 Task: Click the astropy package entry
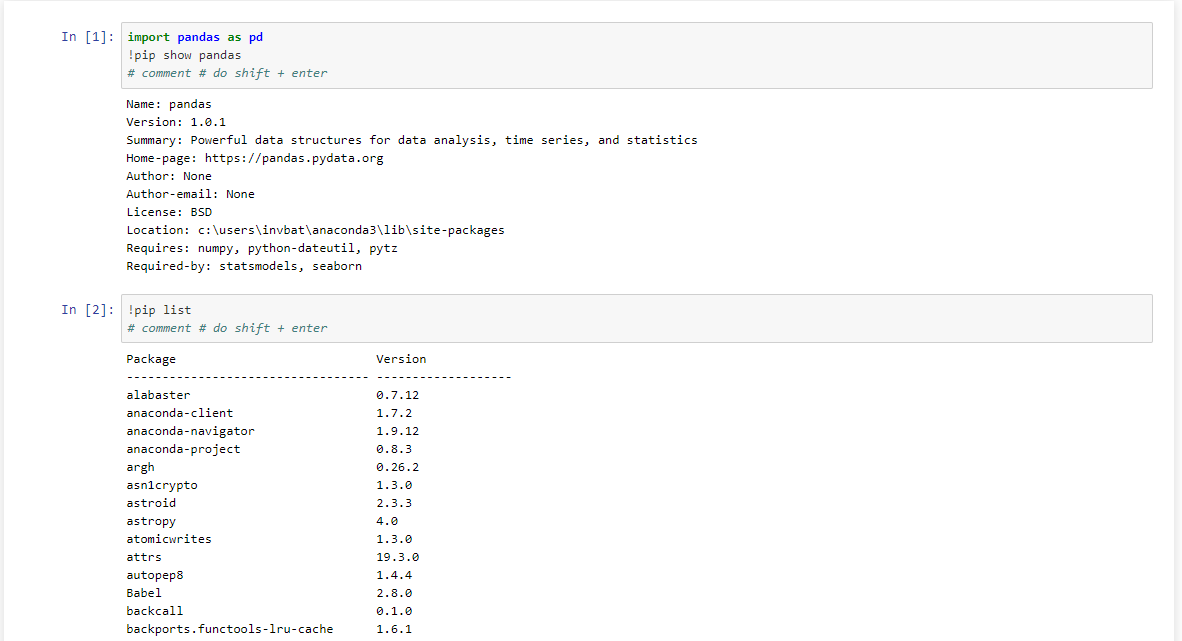151,521
